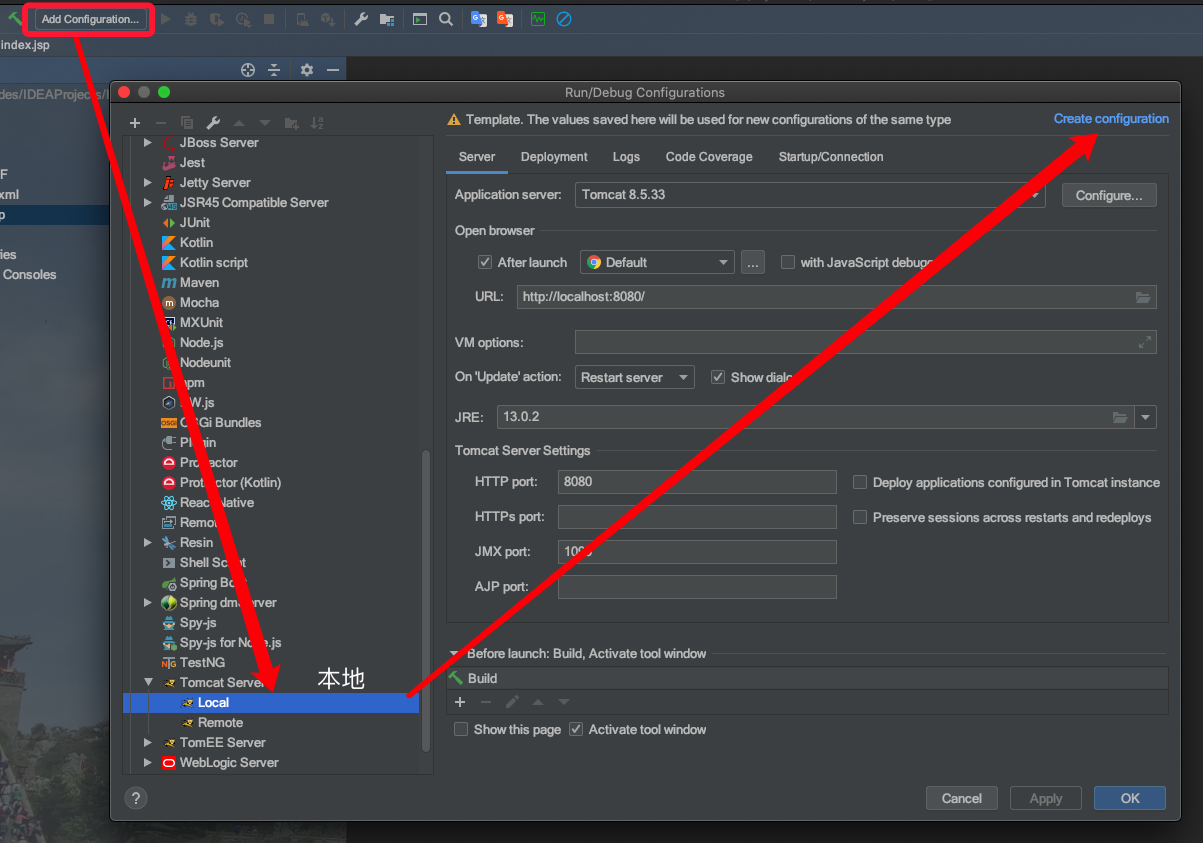Image resolution: width=1203 pixels, height=843 pixels.
Task: Click the Configure... button
Action: coord(1109,195)
